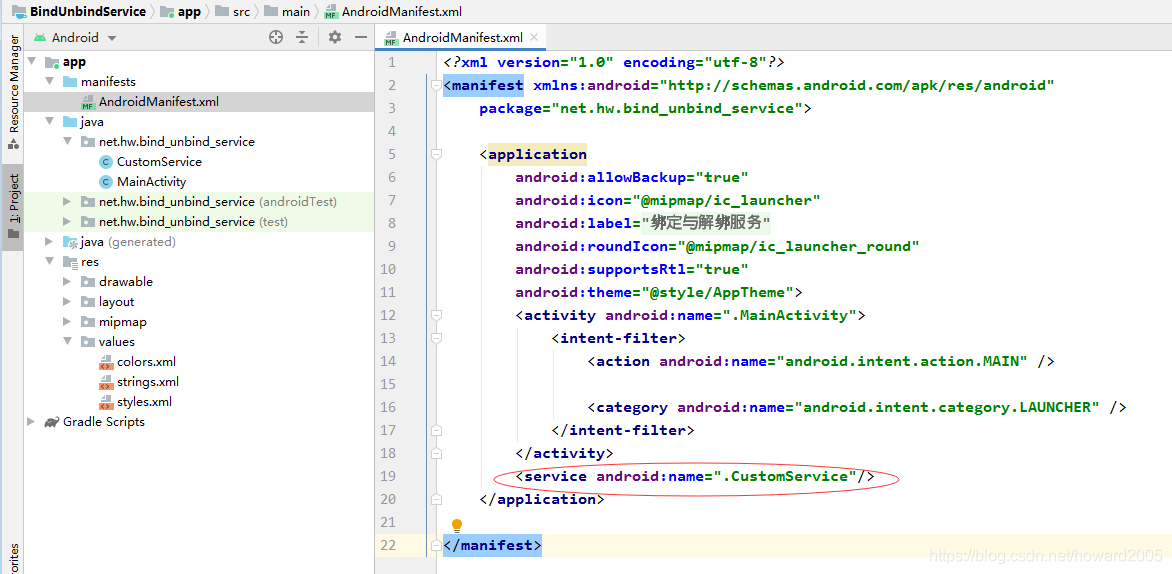Hide the Project panel with minus icon
The width and height of the screenshot is (1172, 574).
(x=360, y=37)
